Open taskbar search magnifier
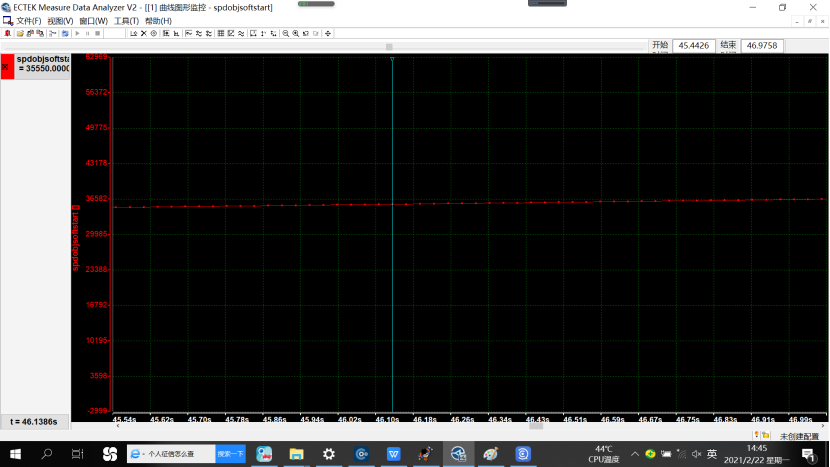Screen dimensions: 830x467 pyautogui.click(x=47, y=454)
